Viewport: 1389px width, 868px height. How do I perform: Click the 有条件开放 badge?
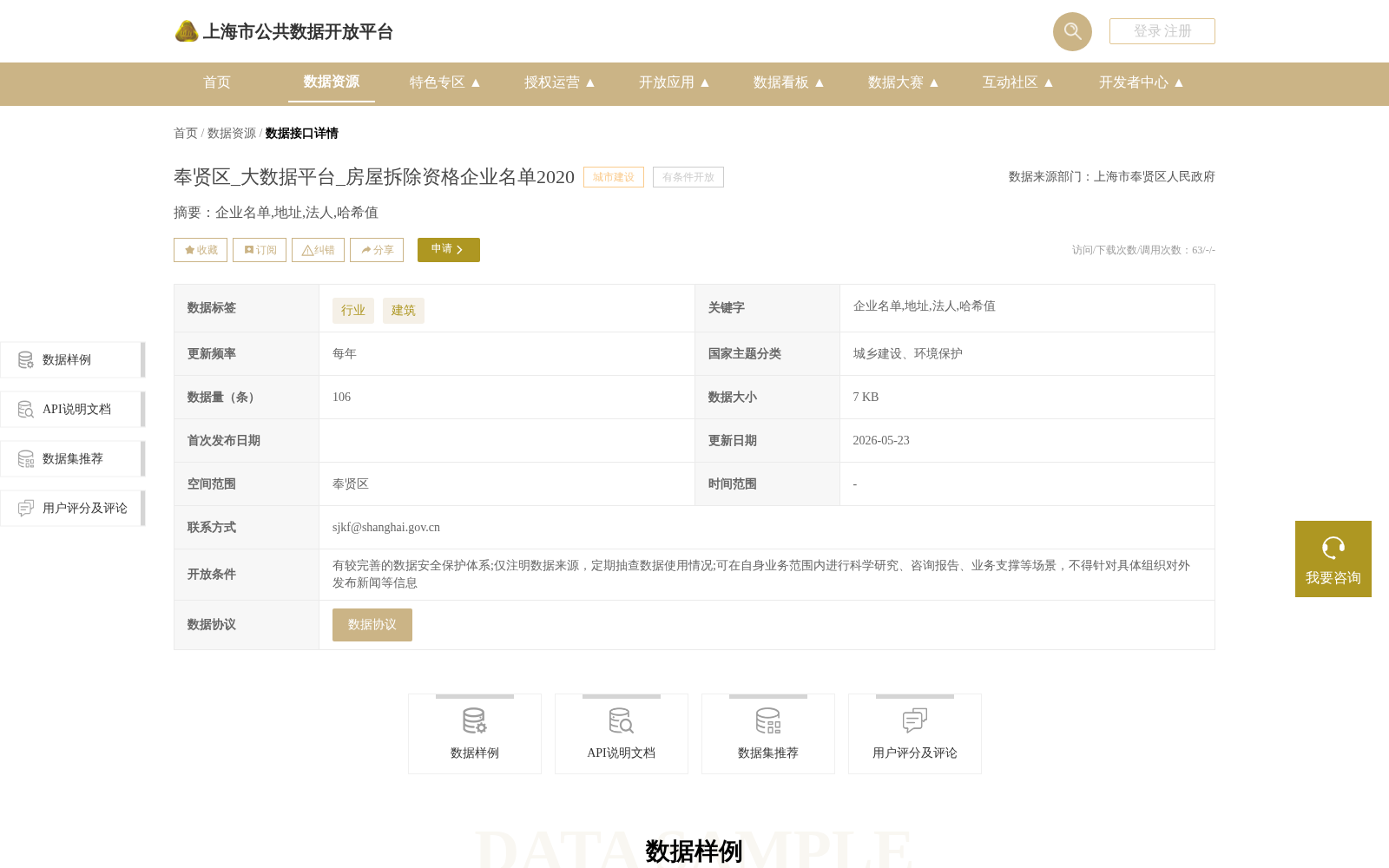[688, 177]
